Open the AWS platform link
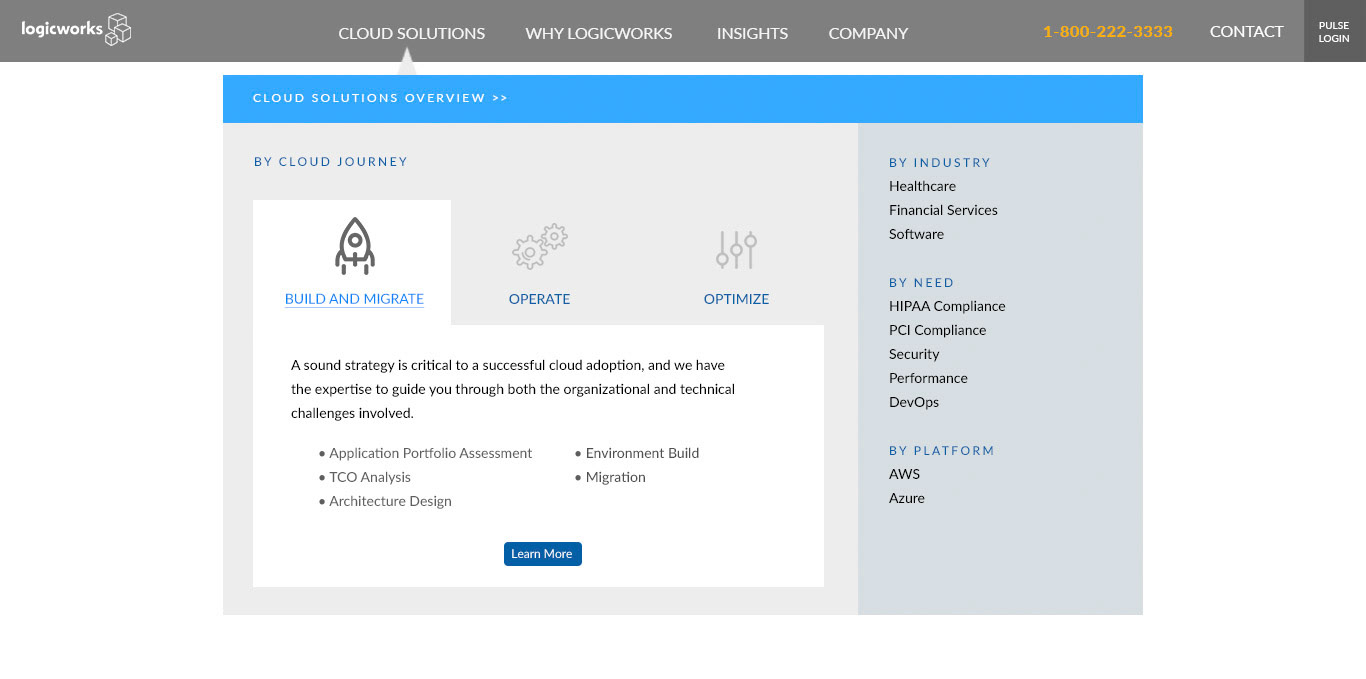1366x679 pixels. click(x=904, y=474)
